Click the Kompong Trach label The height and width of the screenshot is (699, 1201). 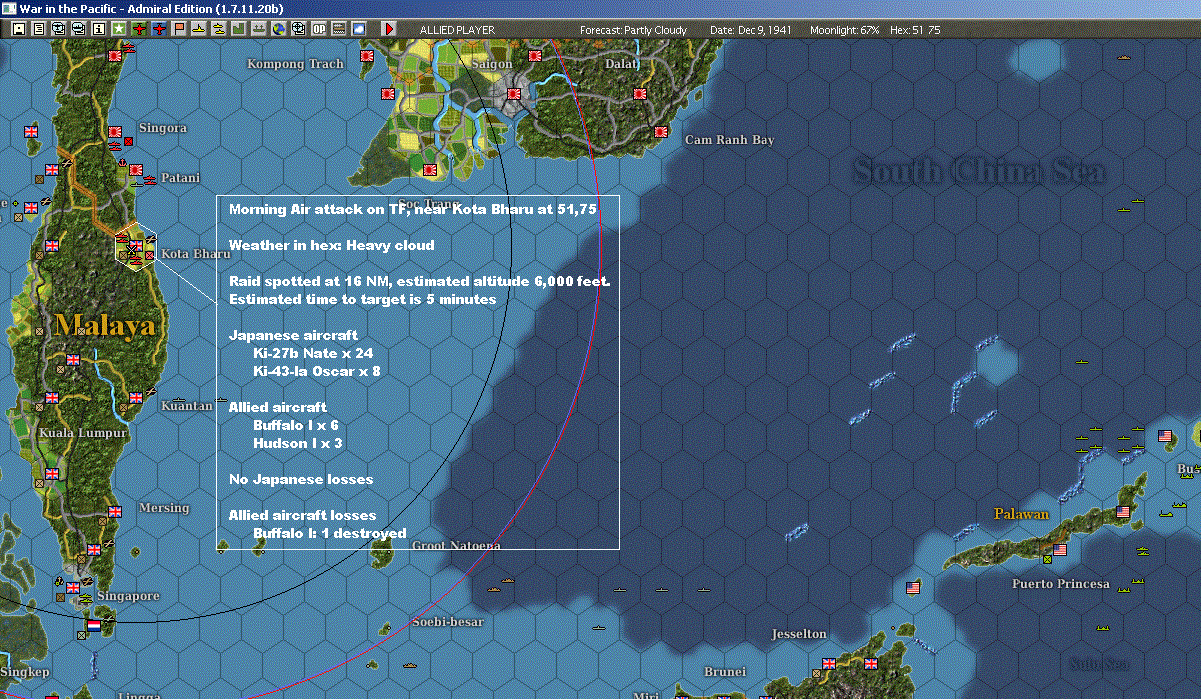click(x=295, y=64)
